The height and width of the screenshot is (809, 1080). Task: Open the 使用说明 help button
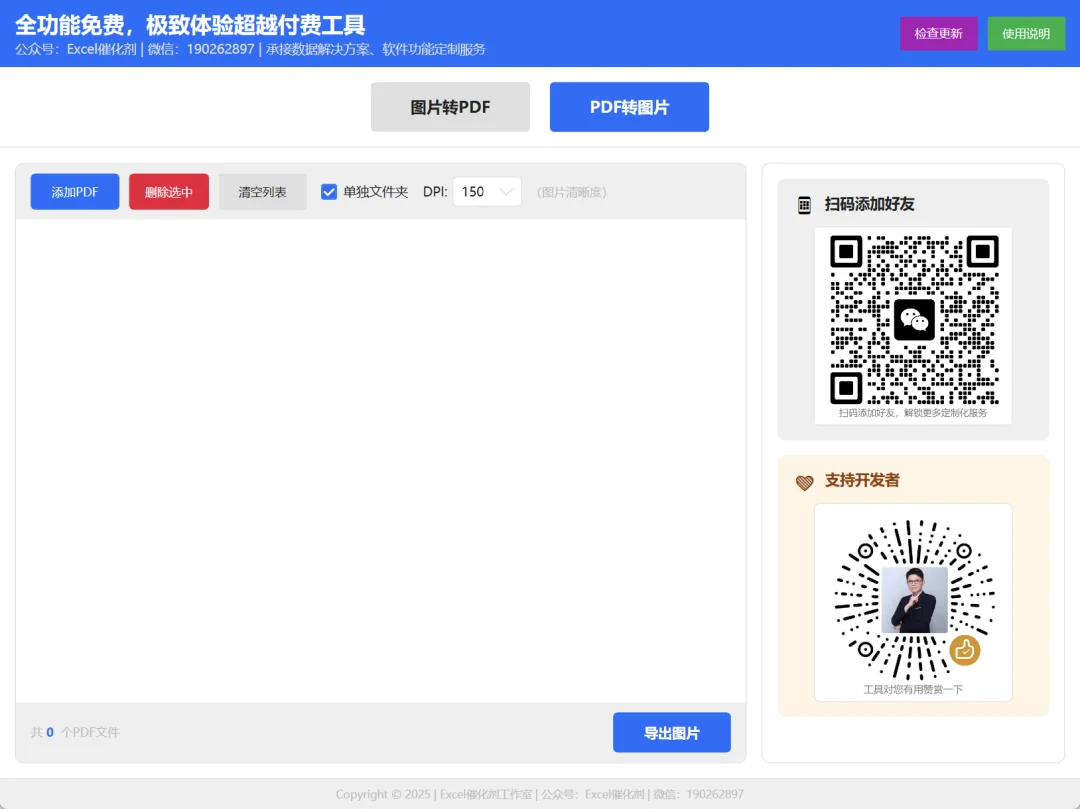[1026, 34]
